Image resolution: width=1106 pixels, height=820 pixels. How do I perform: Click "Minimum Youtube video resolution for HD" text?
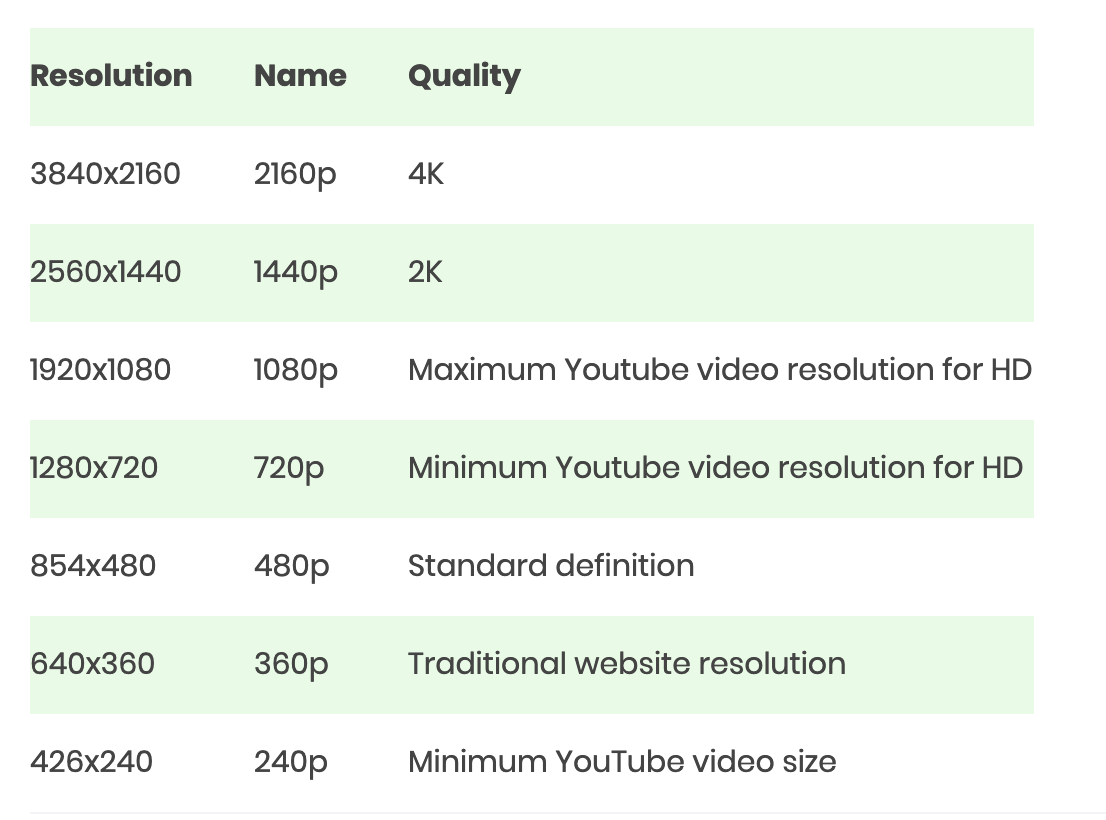715,468
